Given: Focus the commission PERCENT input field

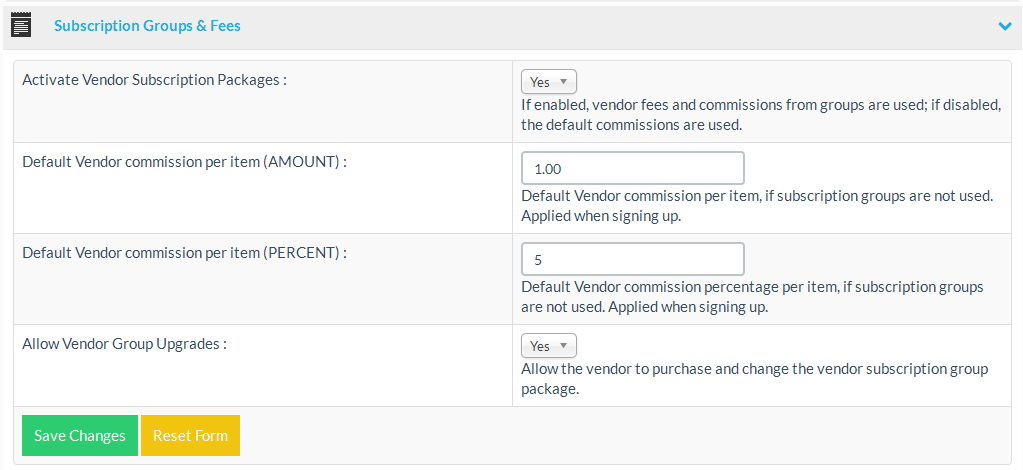Looking at the screenshot, I should coord(633,259).
